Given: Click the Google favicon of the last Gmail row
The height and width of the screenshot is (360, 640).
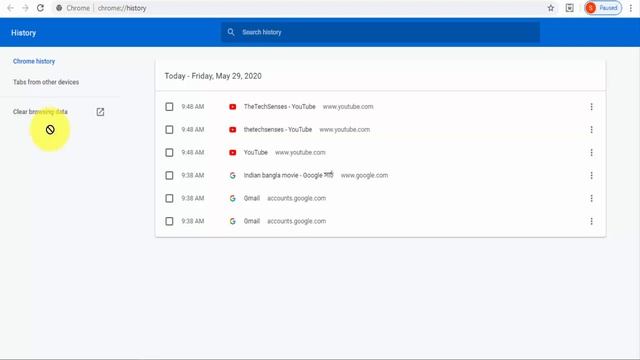Looking at the screenshot, I should click(x=232, y=221).
